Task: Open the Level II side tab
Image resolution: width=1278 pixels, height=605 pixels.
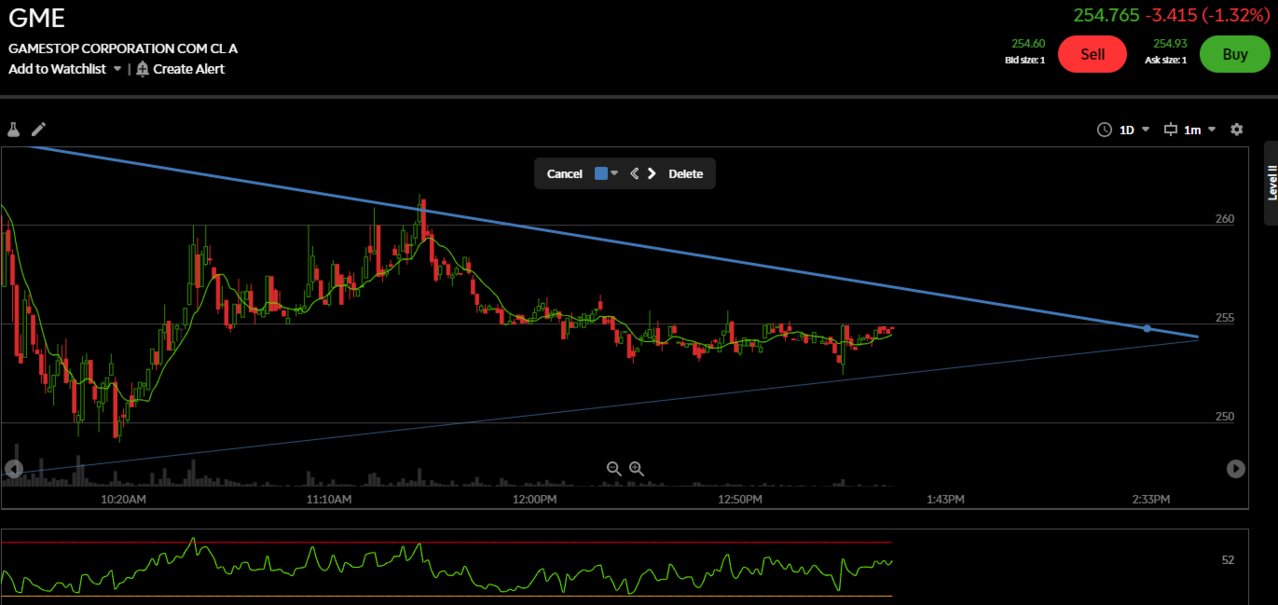Action: point(1272,183)
